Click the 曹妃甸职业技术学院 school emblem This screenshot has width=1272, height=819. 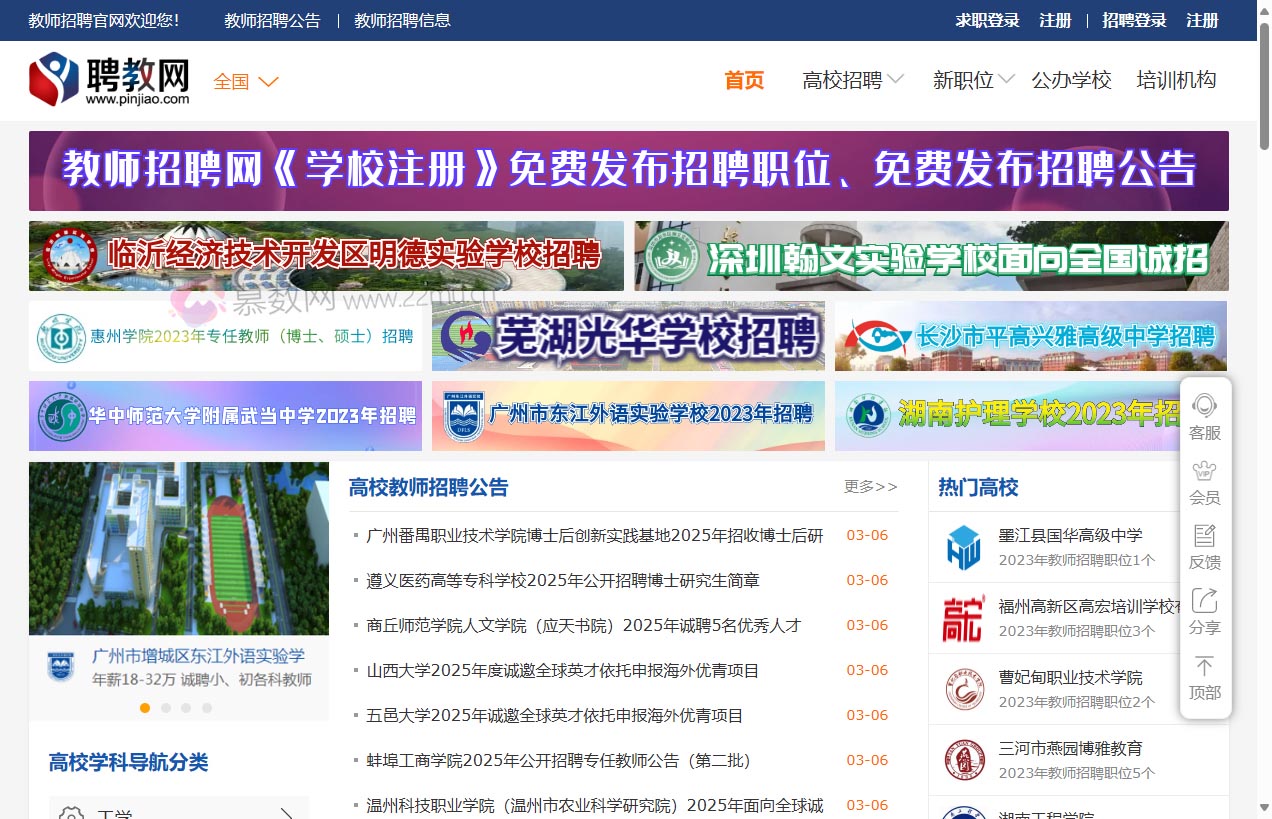point(963,688)
